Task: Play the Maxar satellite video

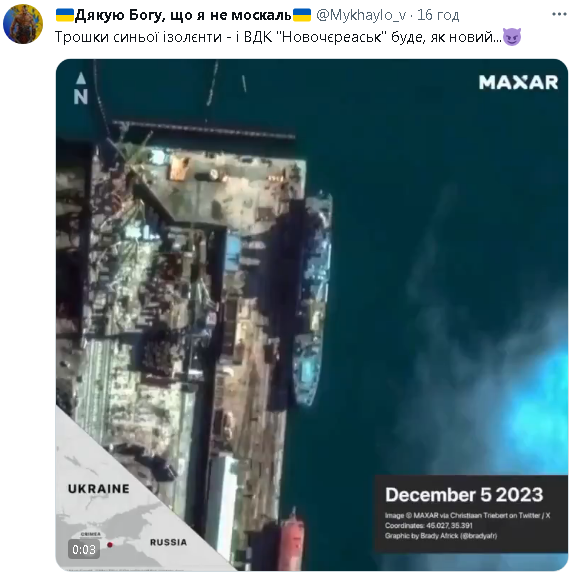Action: [312, 315]
